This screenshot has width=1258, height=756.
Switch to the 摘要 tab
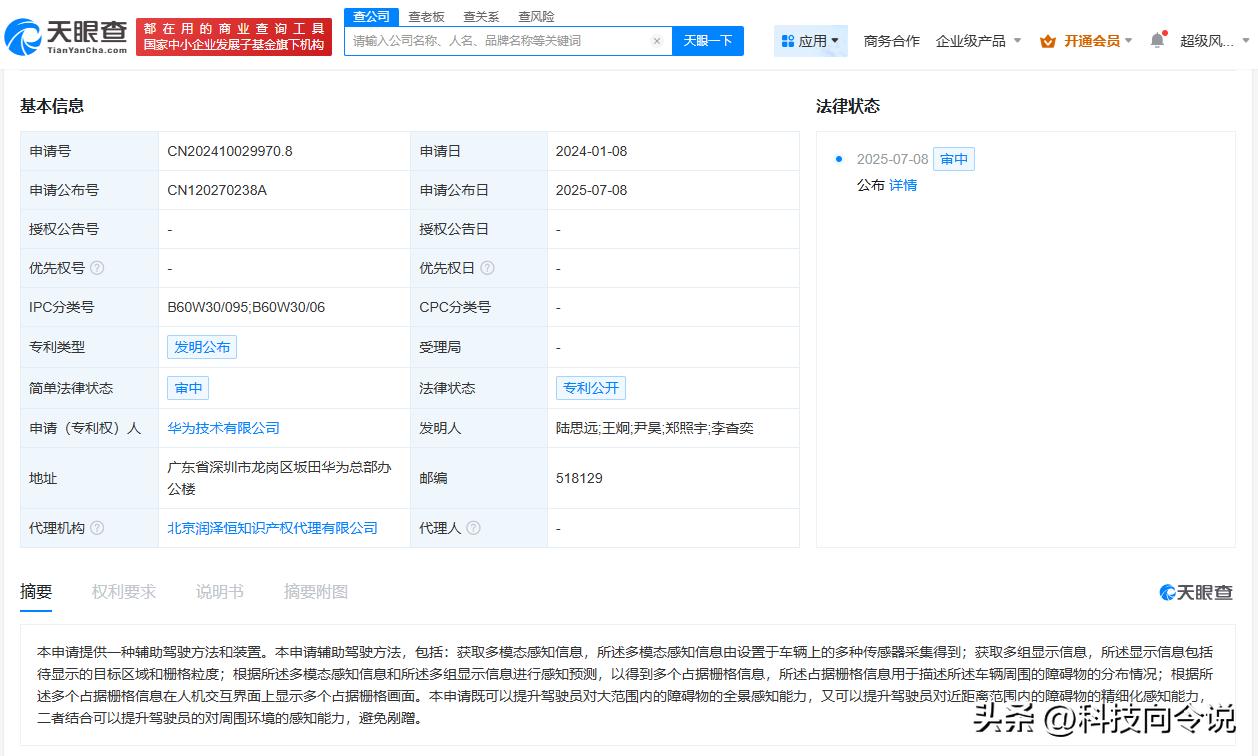(x=36, y=592)
